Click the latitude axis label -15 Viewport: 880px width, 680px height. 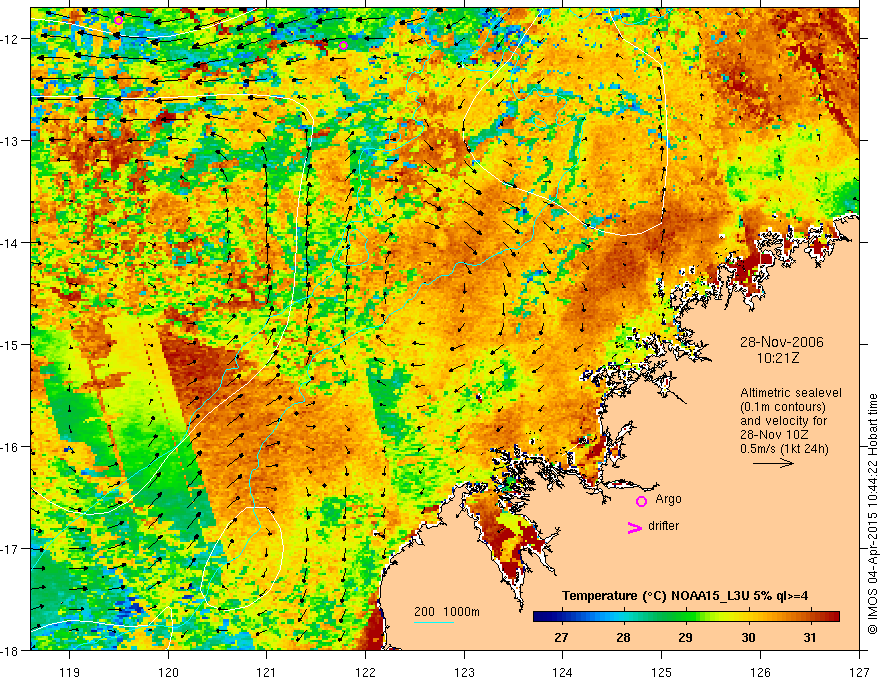point(9,344)
